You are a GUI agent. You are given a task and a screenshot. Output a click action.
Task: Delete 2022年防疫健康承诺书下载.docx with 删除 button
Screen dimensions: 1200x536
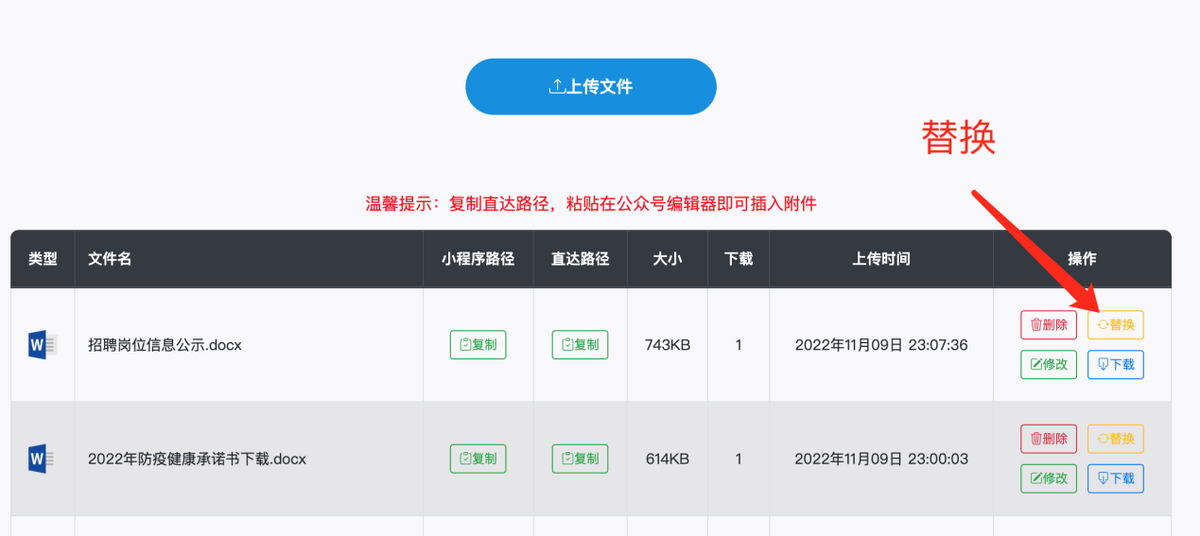point(1048,439)
